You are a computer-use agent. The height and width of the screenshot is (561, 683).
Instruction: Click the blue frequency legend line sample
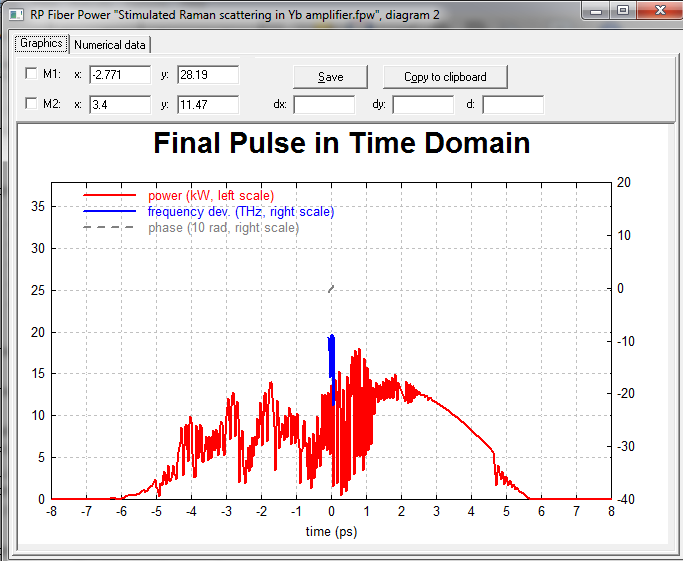point(110,211)
